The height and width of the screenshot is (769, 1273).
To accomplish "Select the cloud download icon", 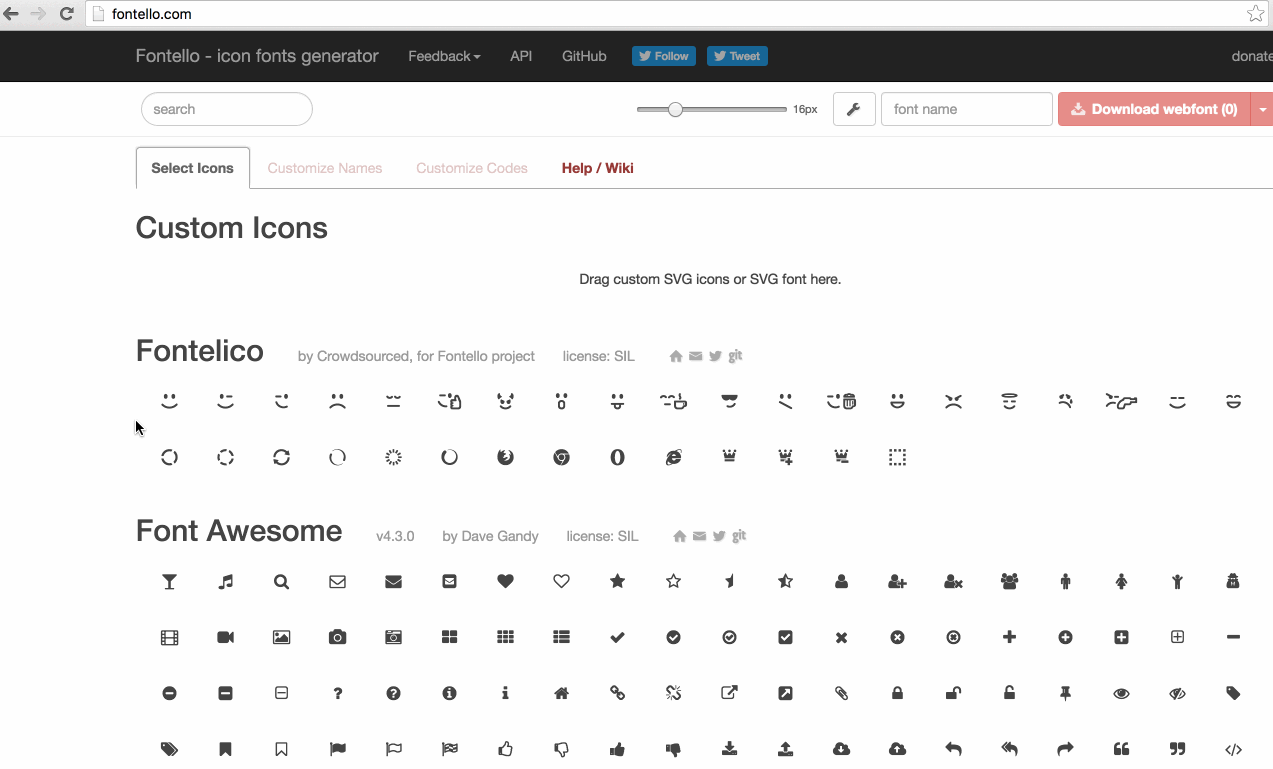I will [842, 749].
